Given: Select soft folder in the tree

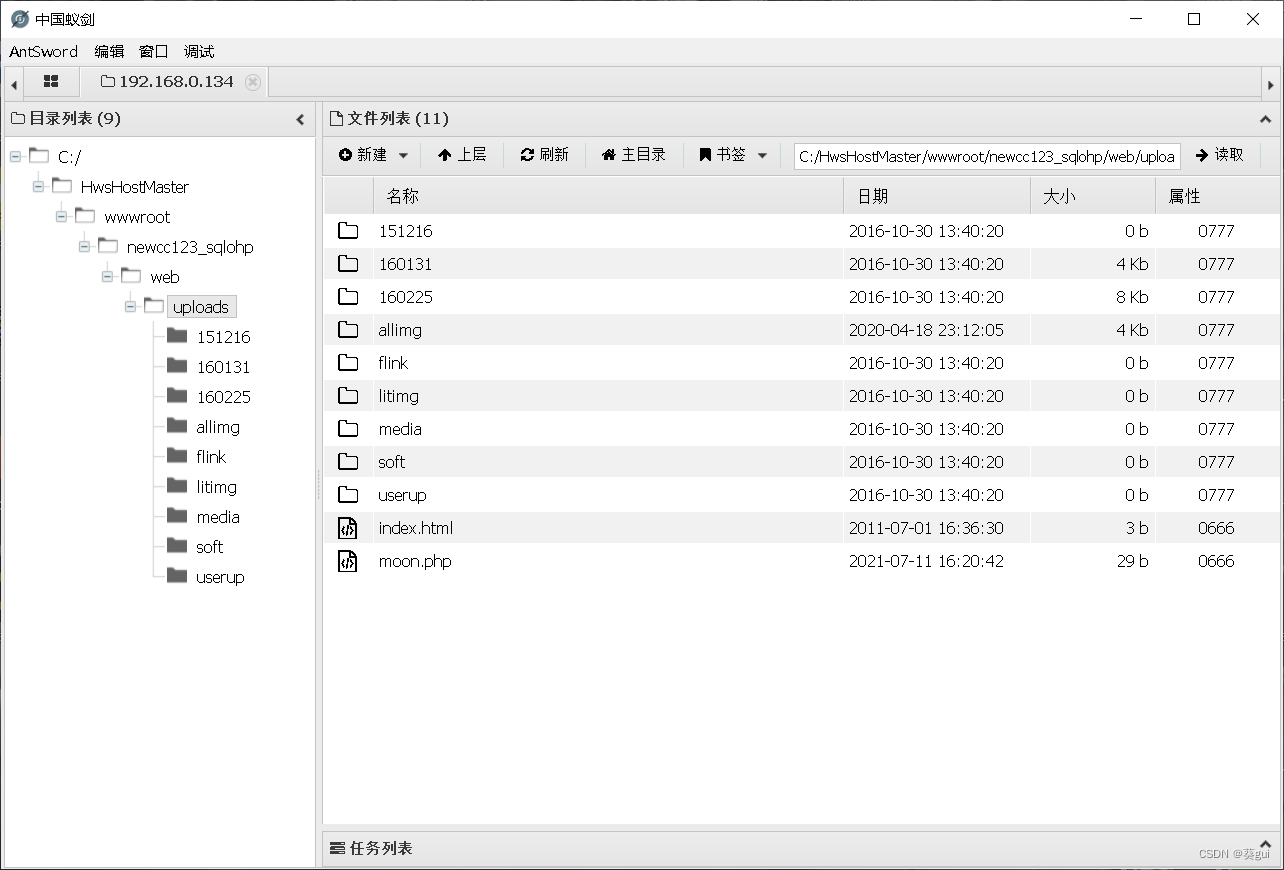Looking at the screenshot, I should (x=210, y=547).
